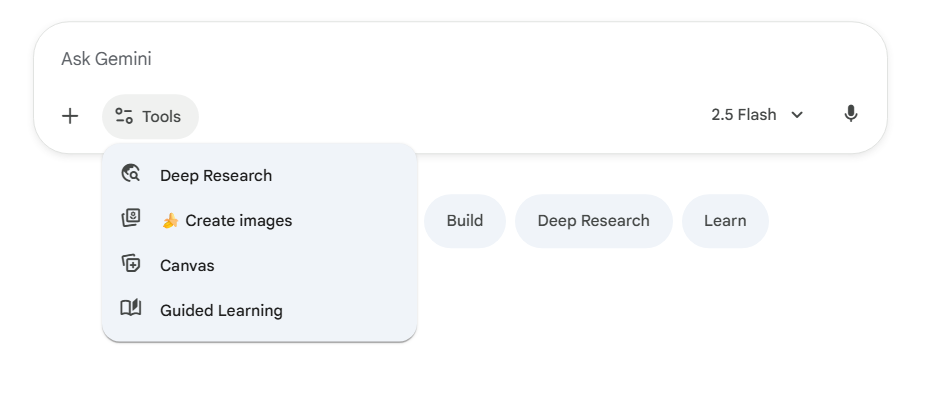
Task: Choose Guided Learning text in Tools menu
Action: pos(221,311)
